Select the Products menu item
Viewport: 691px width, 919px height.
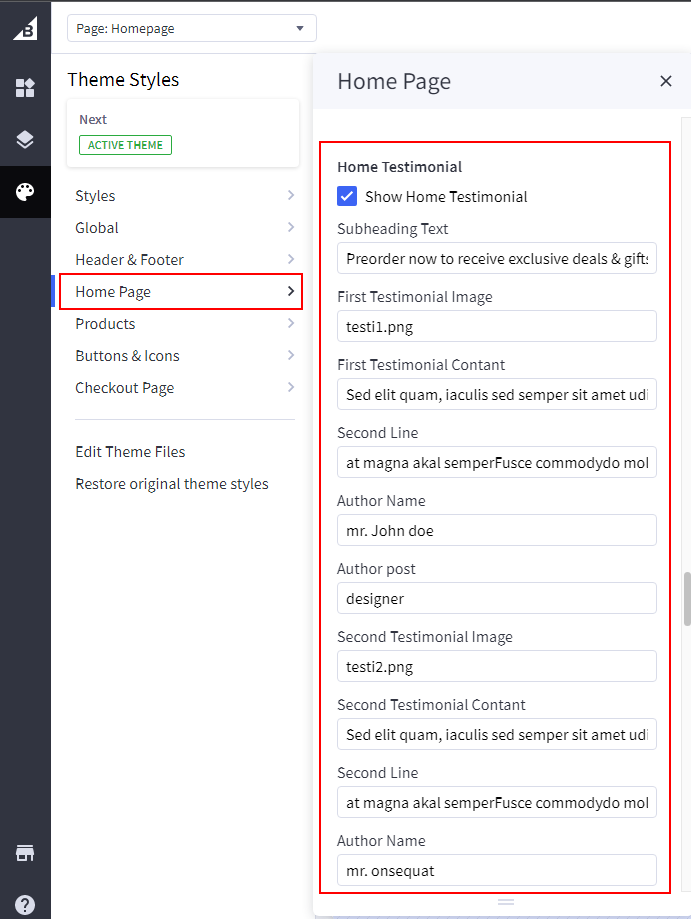click(185, 324)
